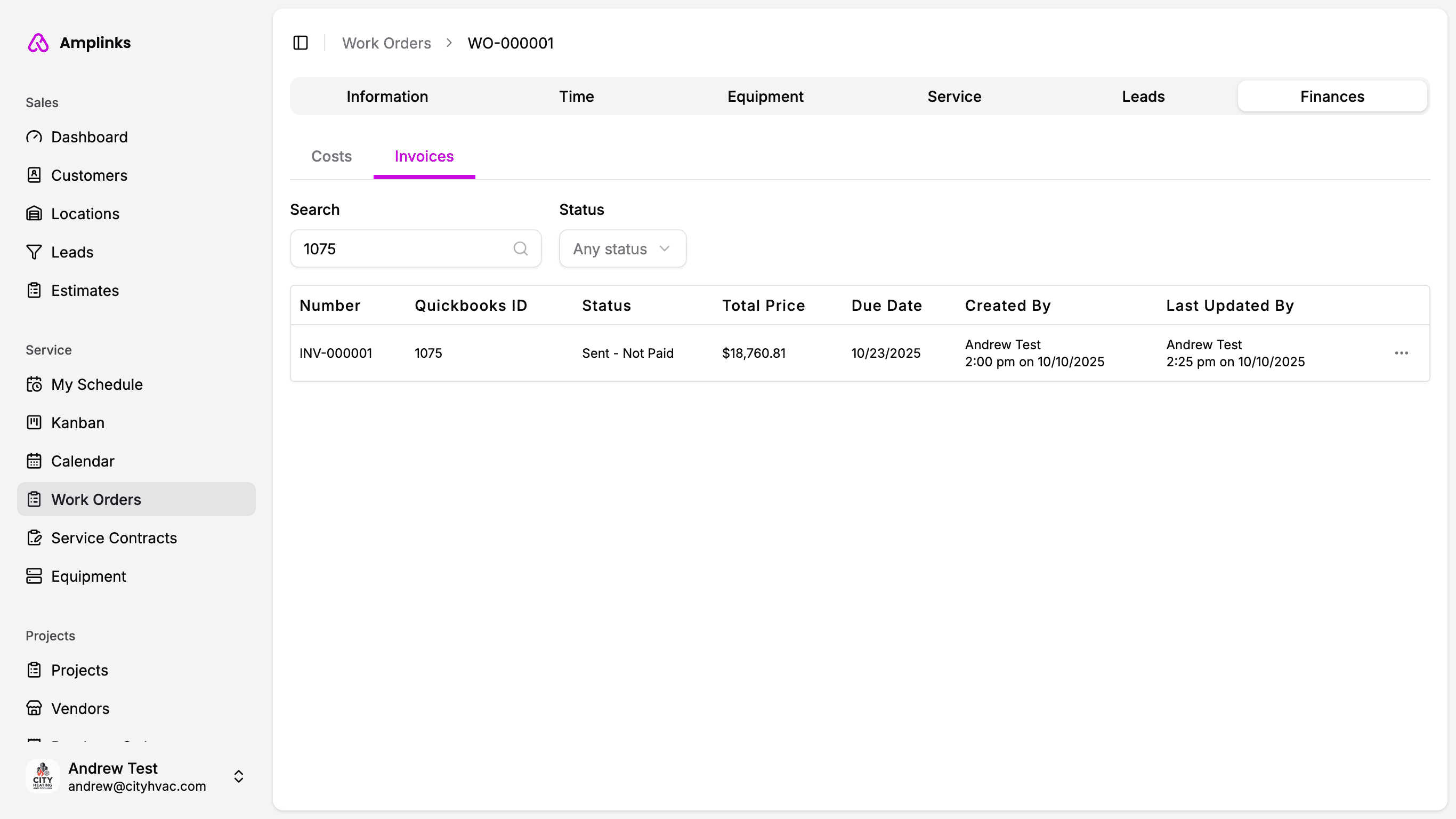Click the Kanban board icon
1456x819 pixels.
click(34, 422)
